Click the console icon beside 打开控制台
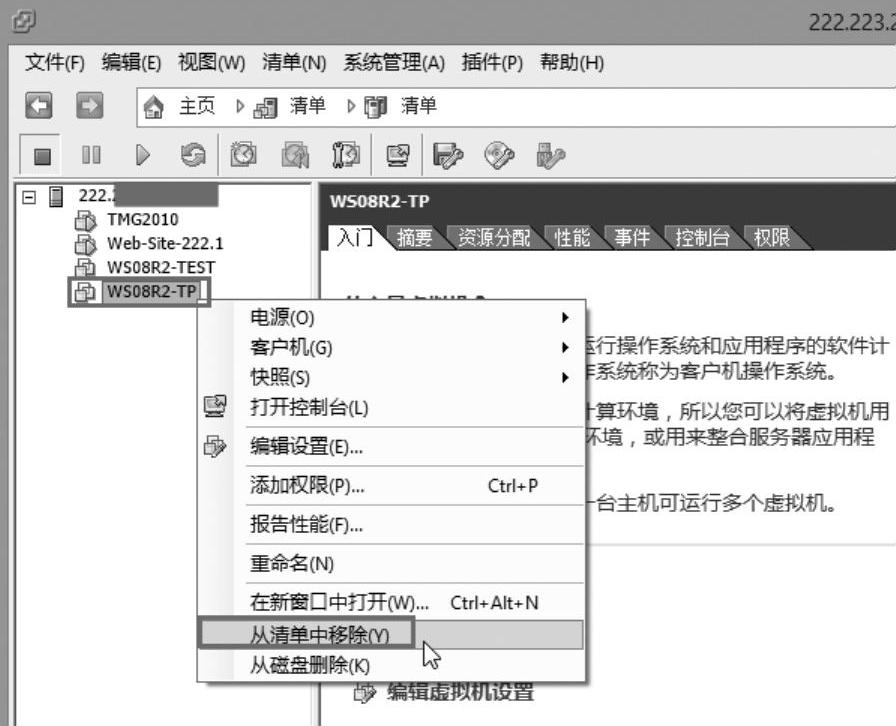Image resolution: width=896 pixels, height=726 pixels. pyautogui.click(x=215, y=407)
